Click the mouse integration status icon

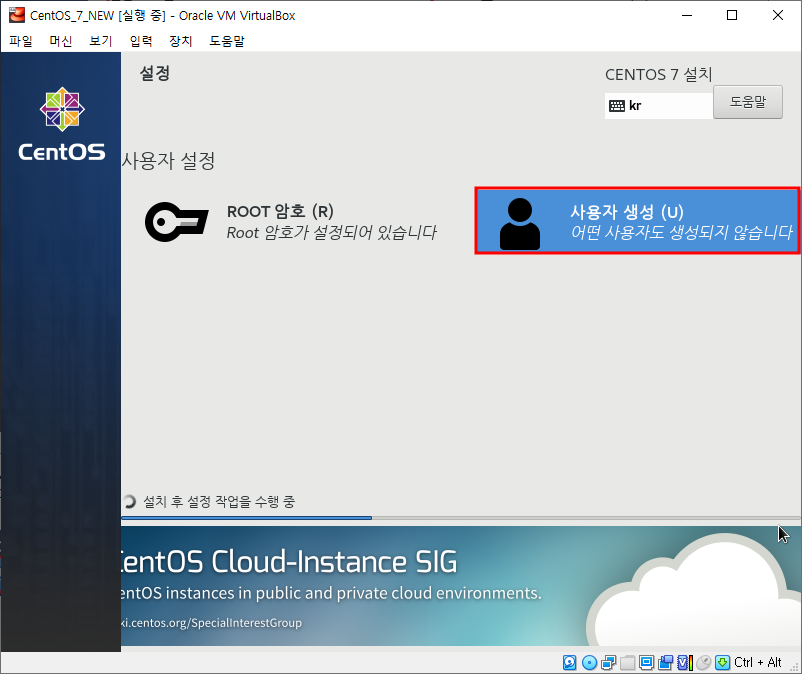(x=701, y=662)
